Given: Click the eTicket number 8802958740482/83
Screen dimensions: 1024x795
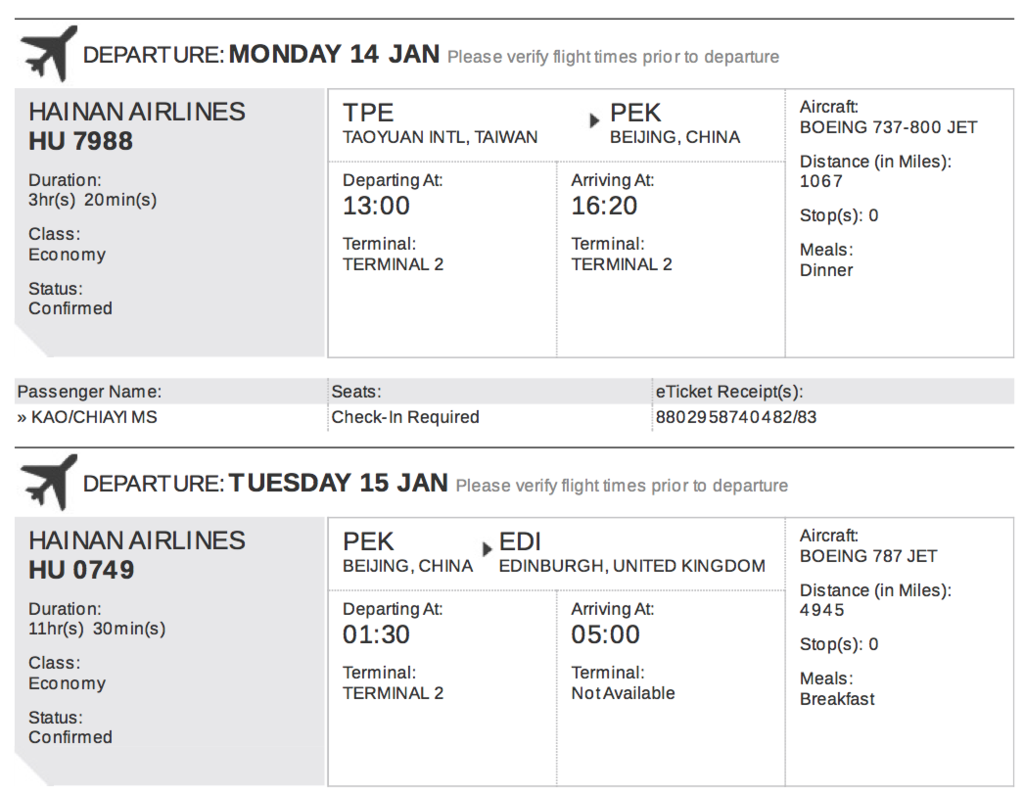Looking at the screenshot, I should coord(736,417).
